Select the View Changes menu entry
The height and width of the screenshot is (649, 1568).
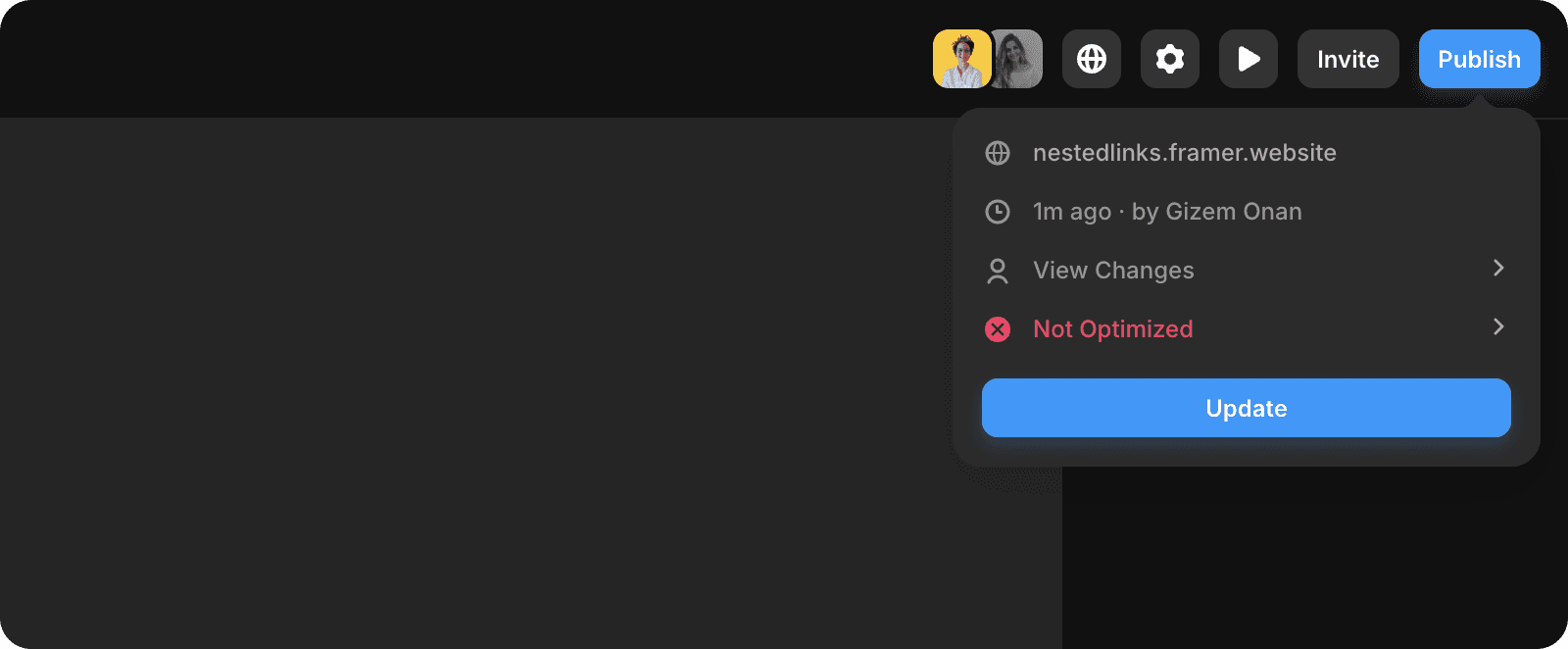click(1113, 271)
